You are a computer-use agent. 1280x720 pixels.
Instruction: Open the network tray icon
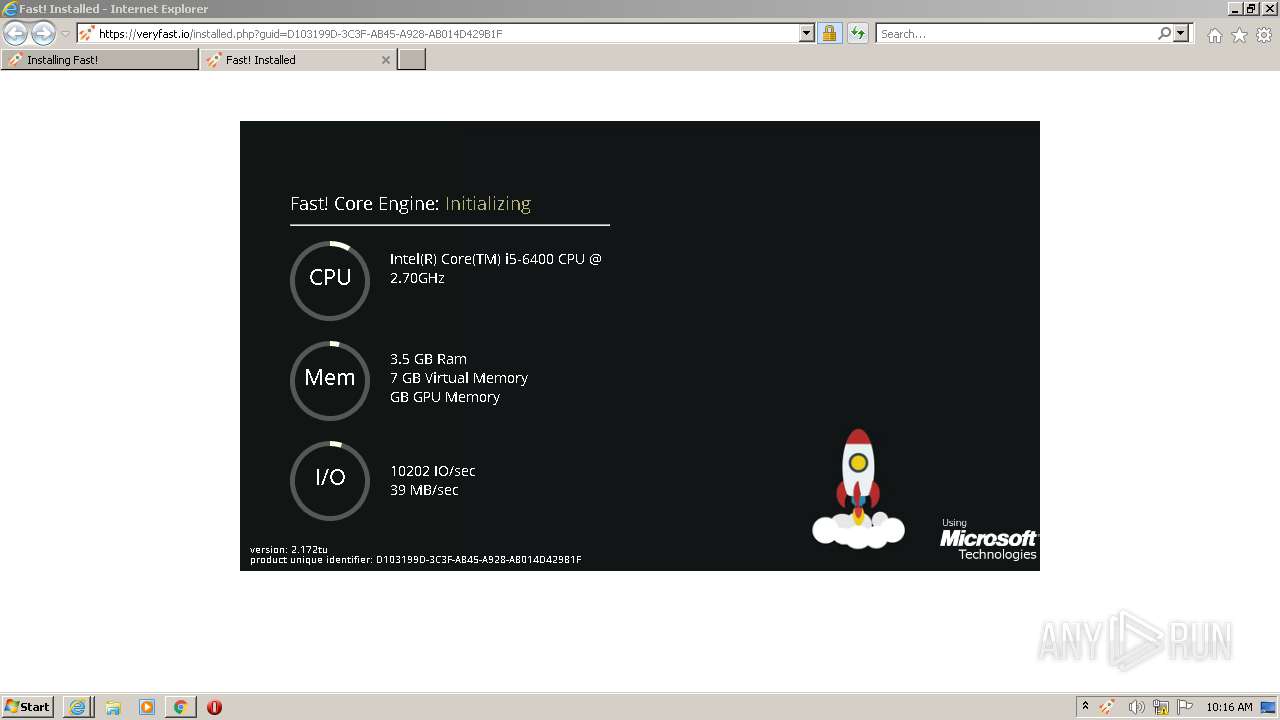coord(1161,707)
